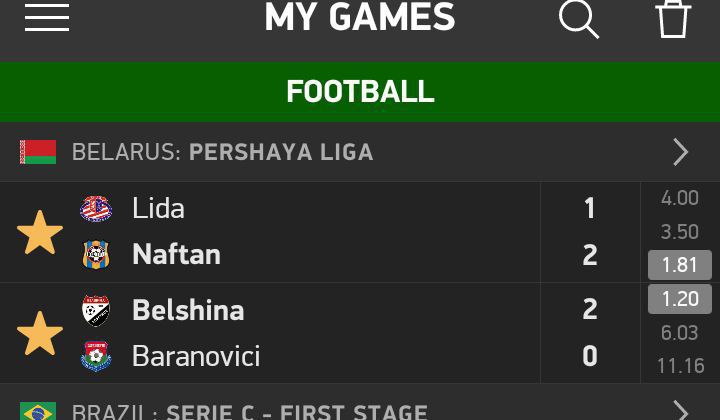Screen dimensions: 720x420
Task: Expand Brazil Serie C chevron
Action: point(681,410)
